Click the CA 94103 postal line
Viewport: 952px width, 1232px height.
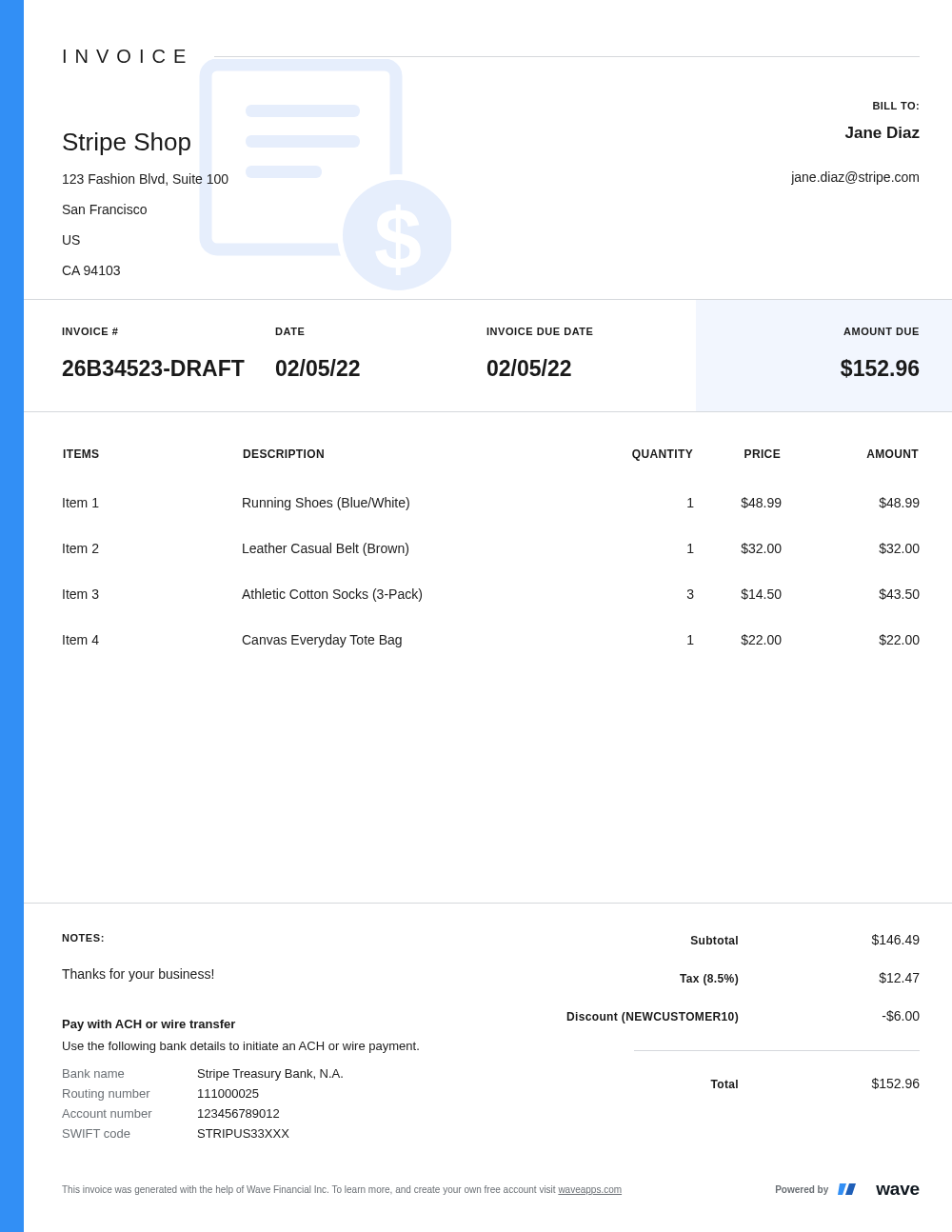point(91,270)
